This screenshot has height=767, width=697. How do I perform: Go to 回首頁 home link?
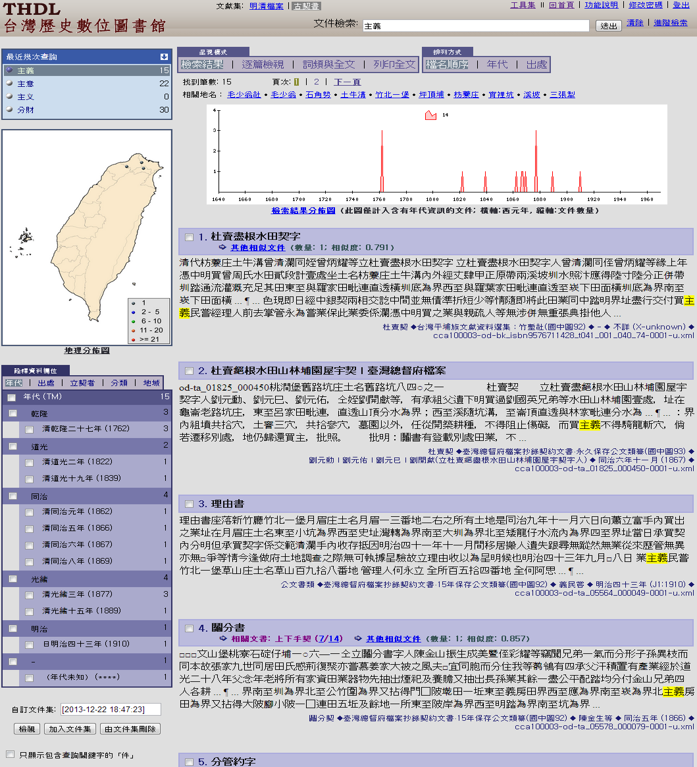point(561,5)
